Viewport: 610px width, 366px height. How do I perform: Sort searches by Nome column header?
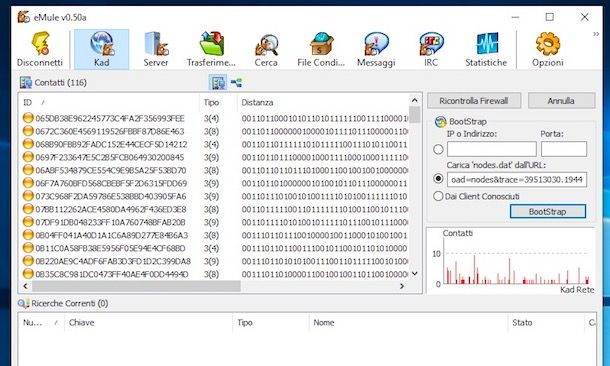408,322
